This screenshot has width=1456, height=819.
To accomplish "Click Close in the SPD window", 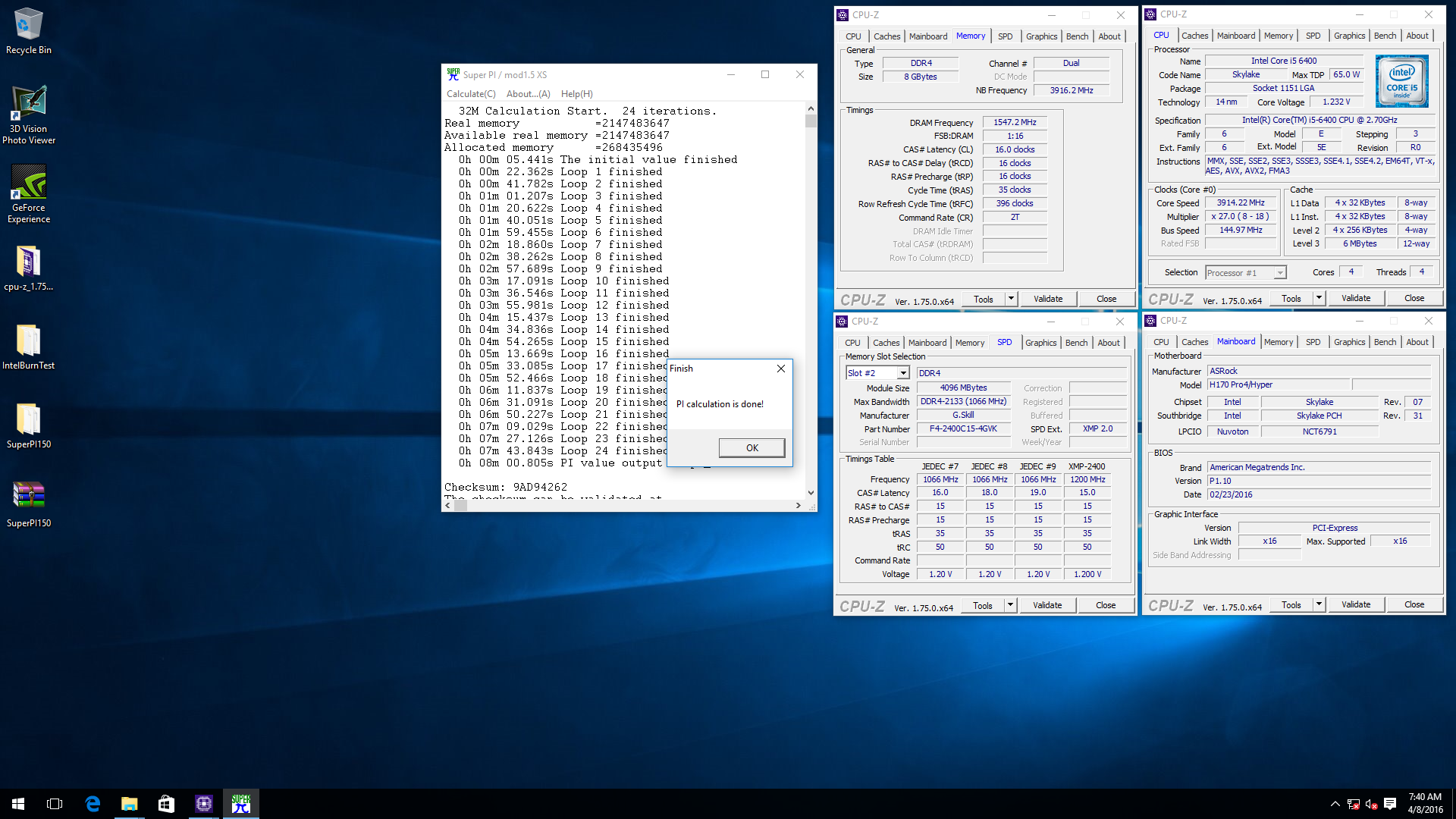I will 1106,605.
